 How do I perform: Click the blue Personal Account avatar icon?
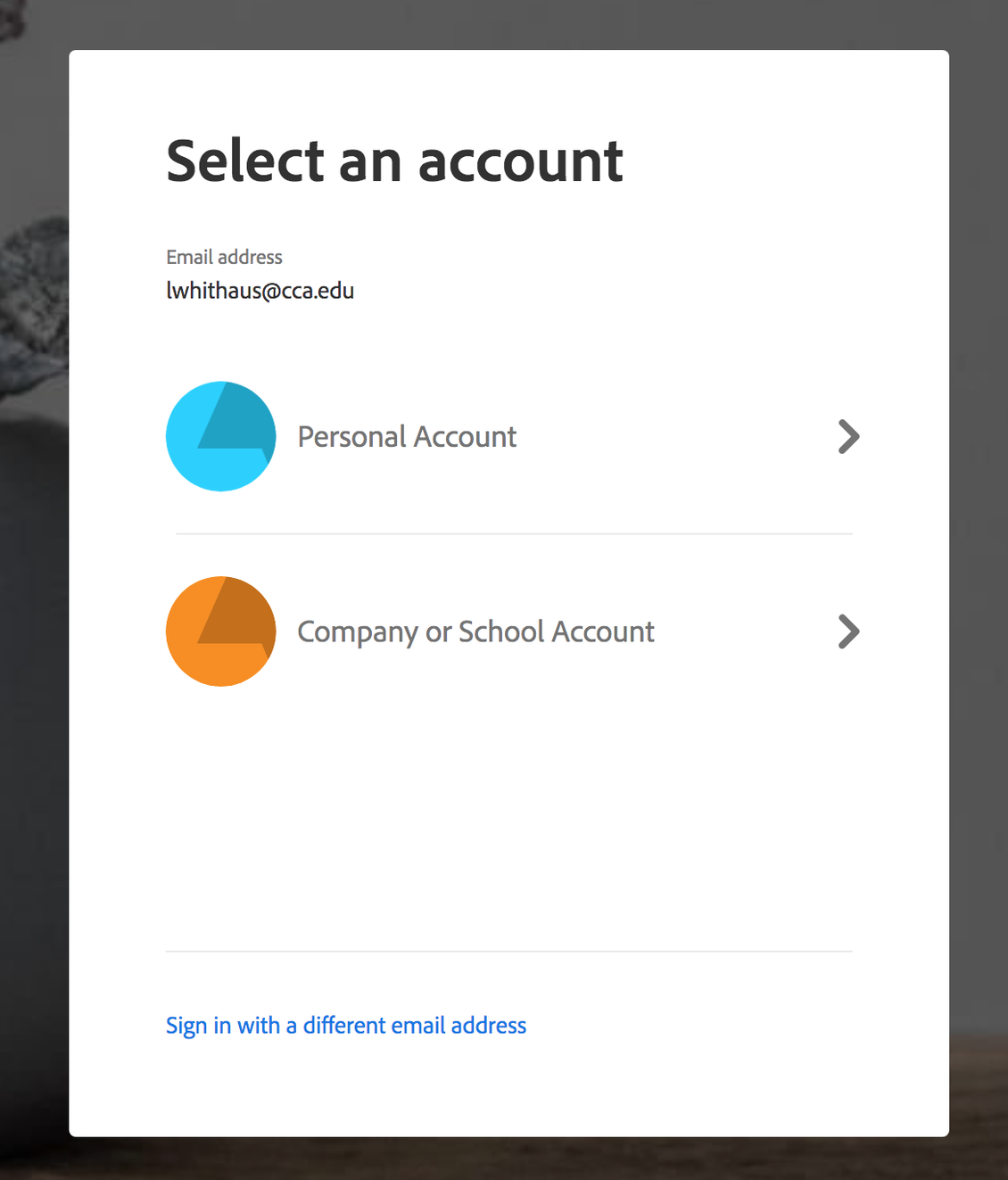[220, 436]
